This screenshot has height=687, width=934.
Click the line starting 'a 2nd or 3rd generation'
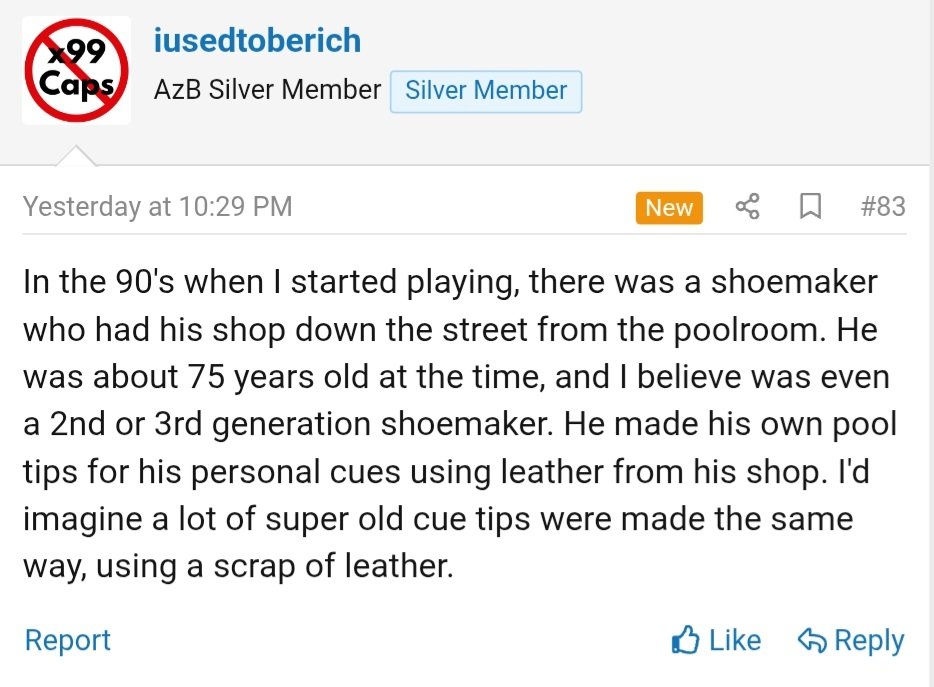tap(460, 424)
